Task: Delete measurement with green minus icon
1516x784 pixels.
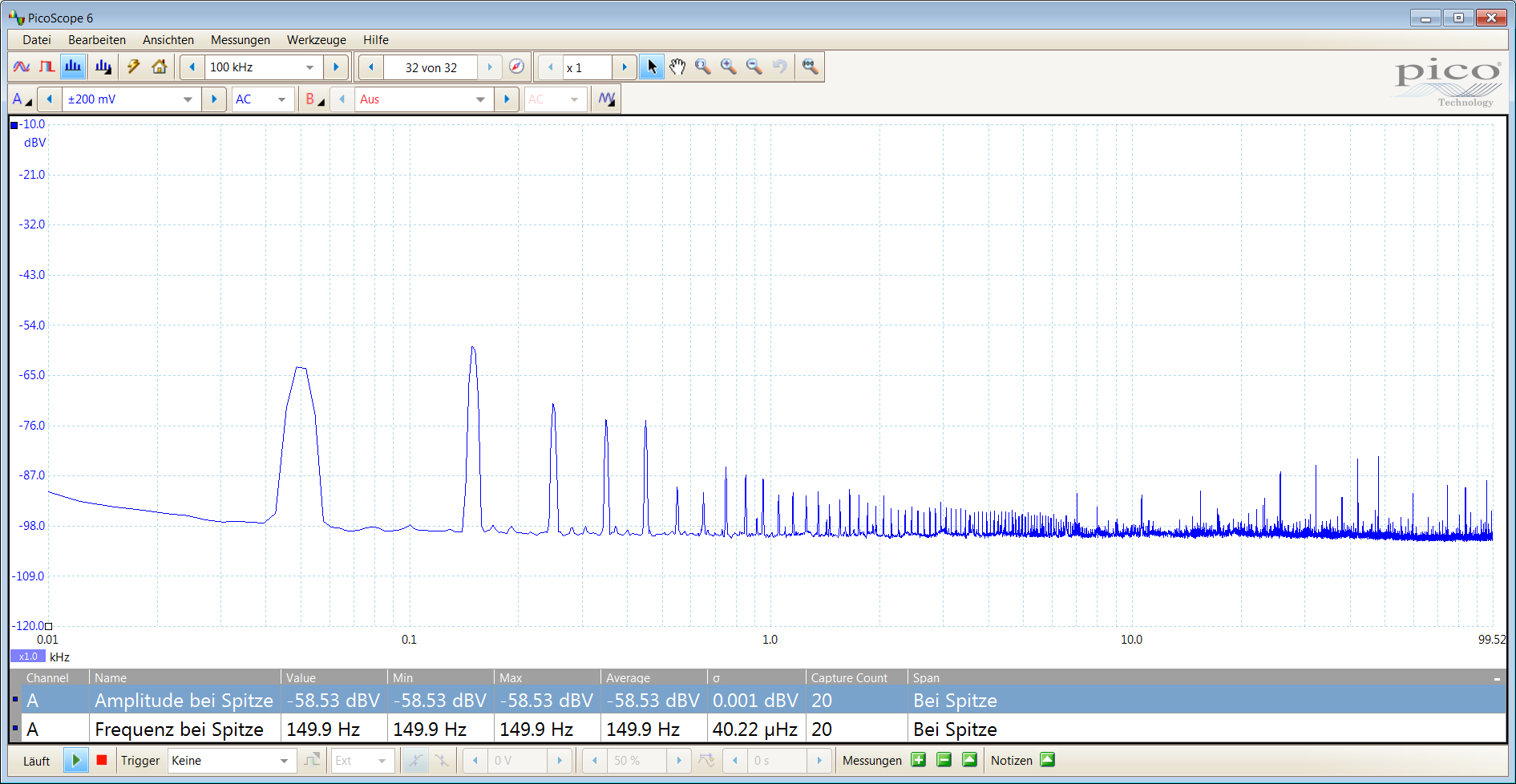Action: [944, 760]
